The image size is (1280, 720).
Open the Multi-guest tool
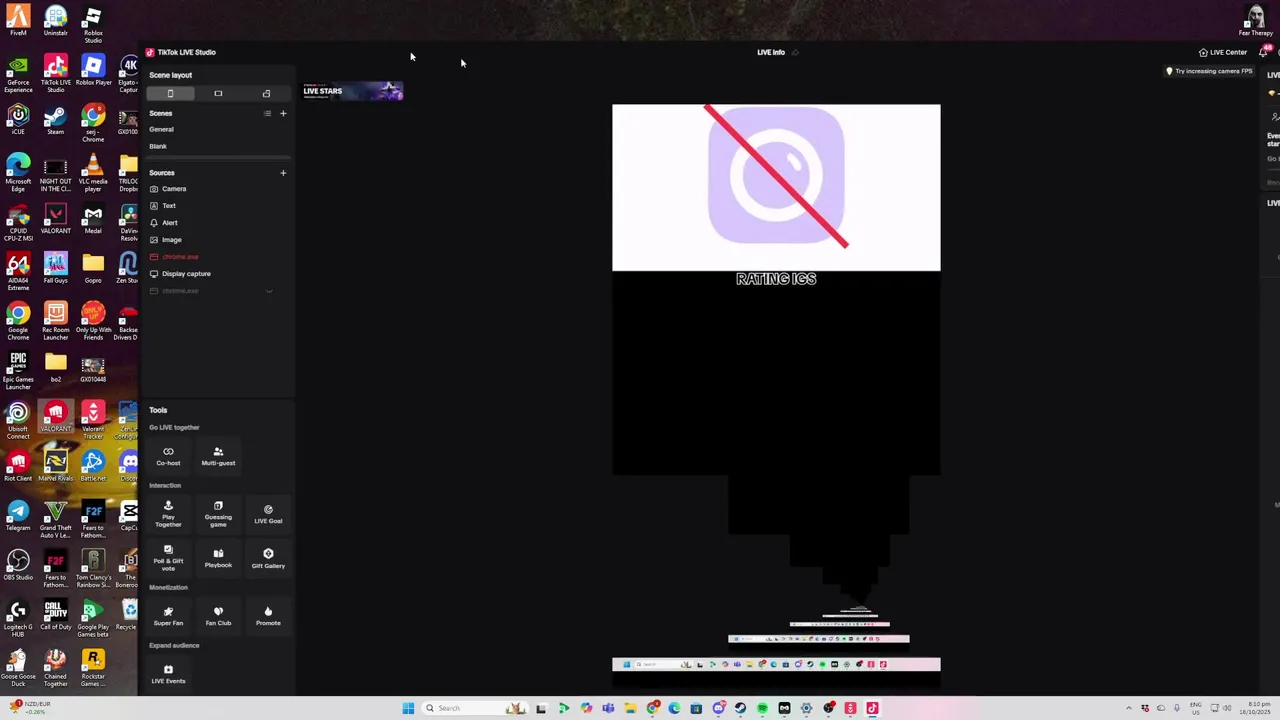click(218, 456)
